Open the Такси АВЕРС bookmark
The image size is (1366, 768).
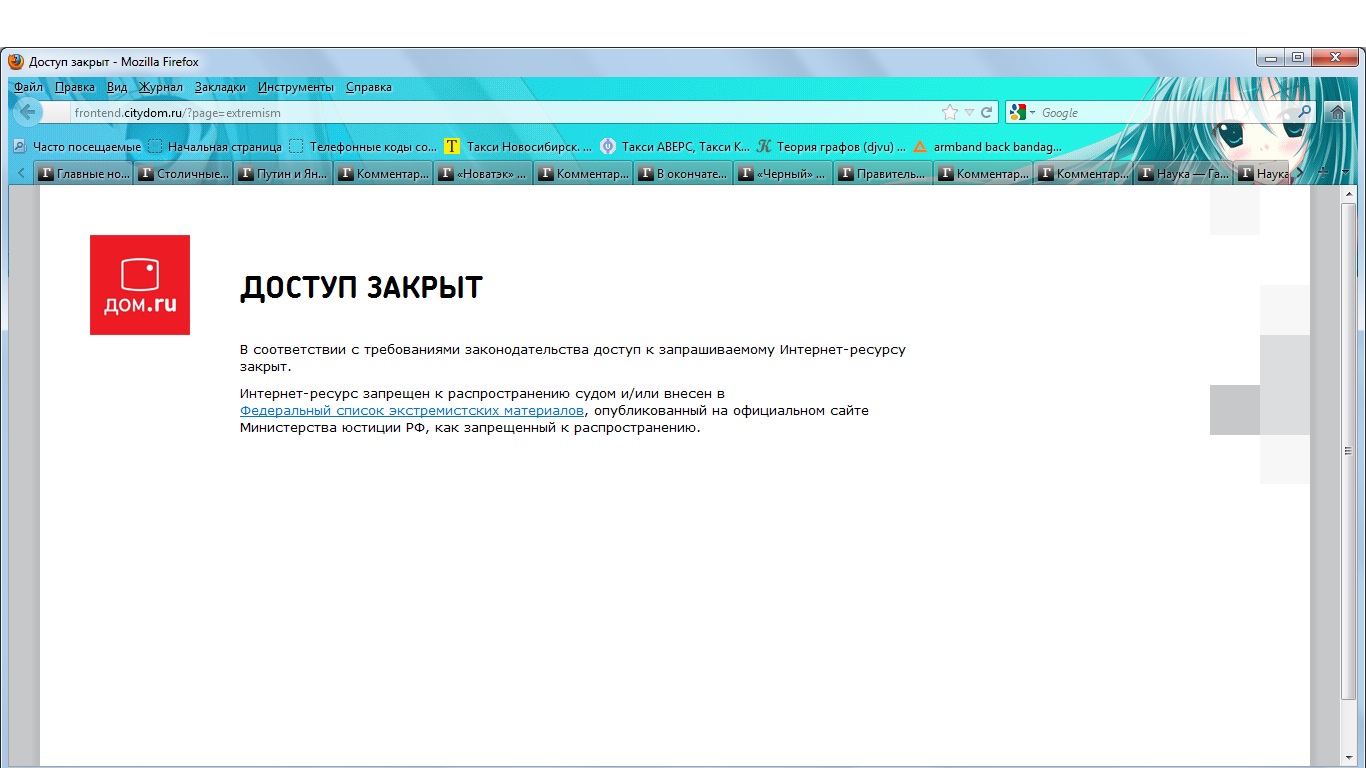click(675, 146)
